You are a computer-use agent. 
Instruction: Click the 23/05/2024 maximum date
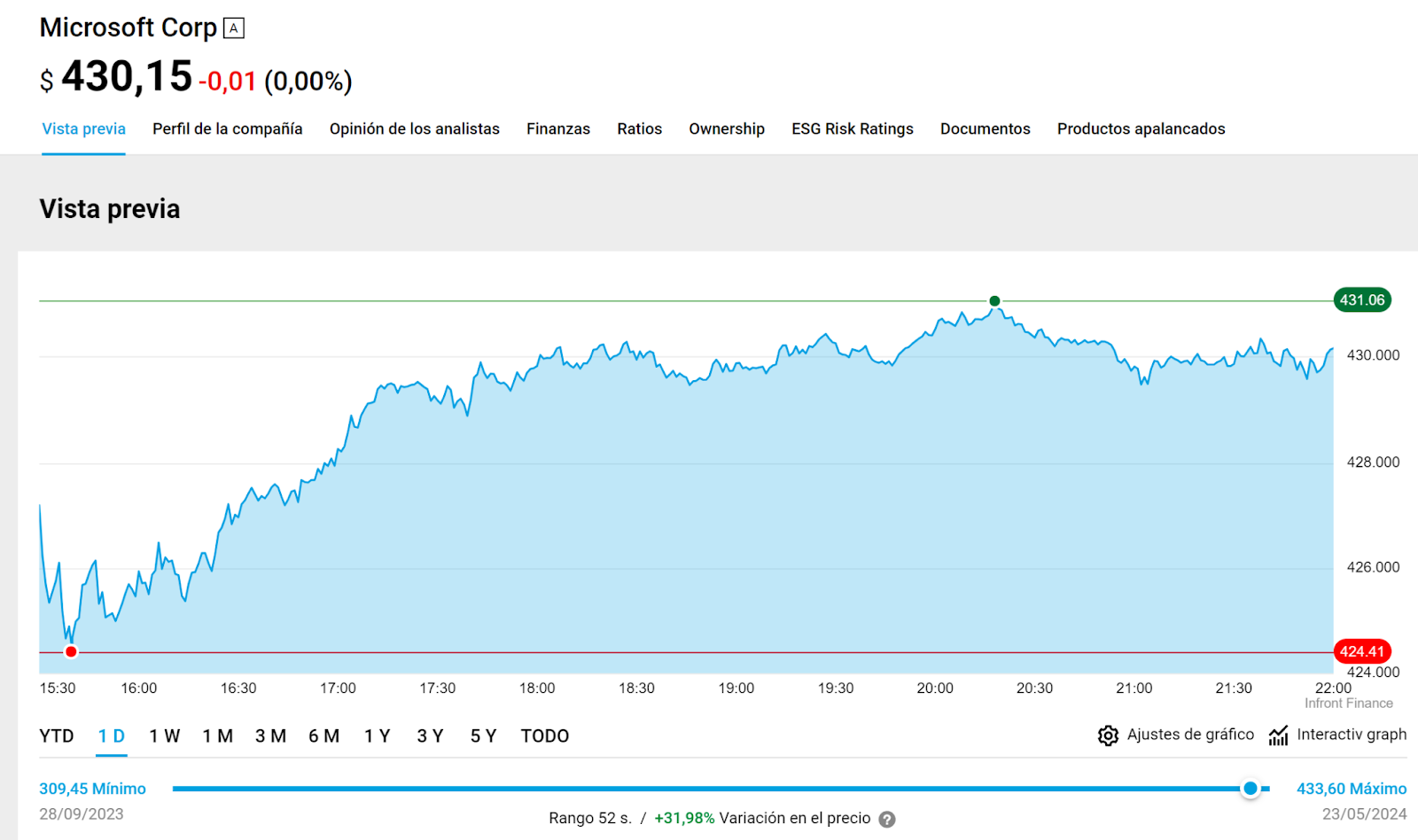click(1365, 814)
